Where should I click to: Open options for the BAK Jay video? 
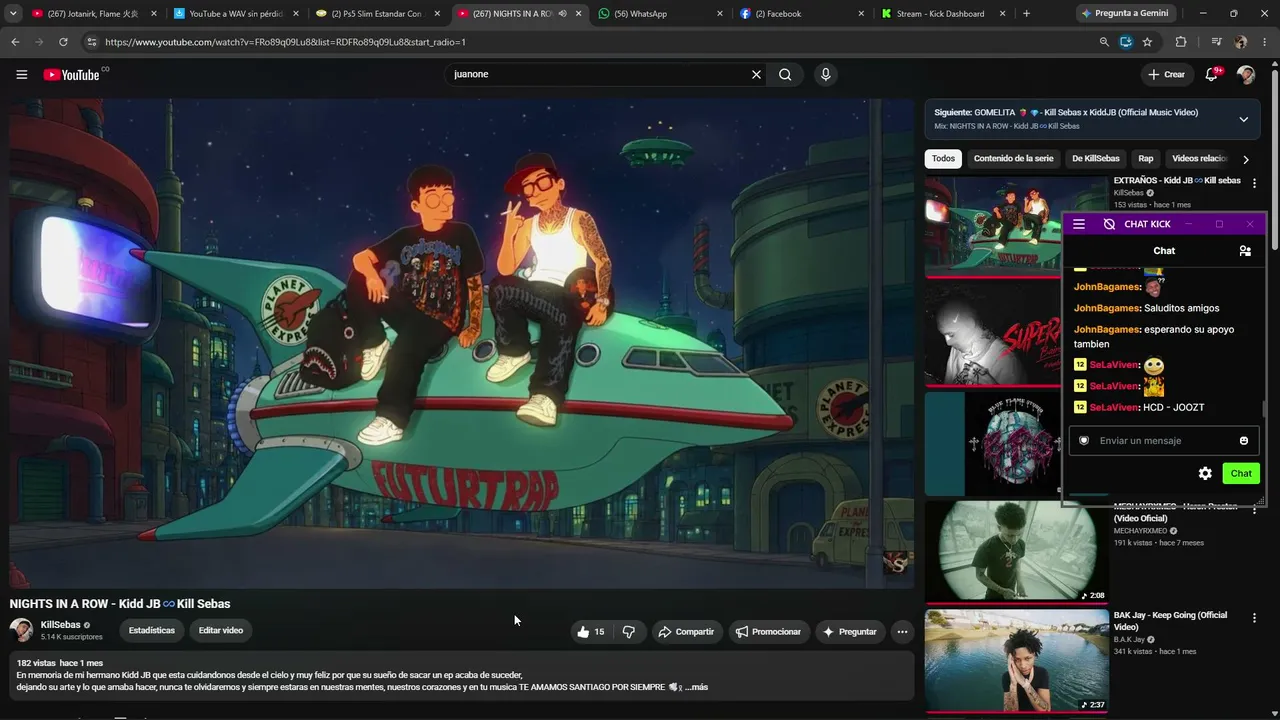tap(1254, 619)
